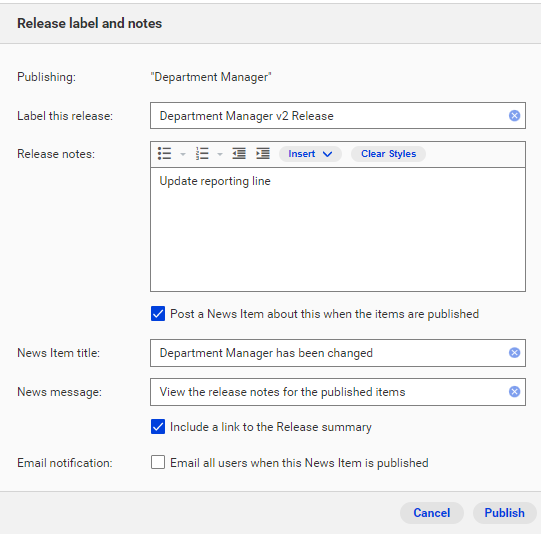Click the Clear Styles button
Screen dimensions: 544x540
(x=388, y=154)
